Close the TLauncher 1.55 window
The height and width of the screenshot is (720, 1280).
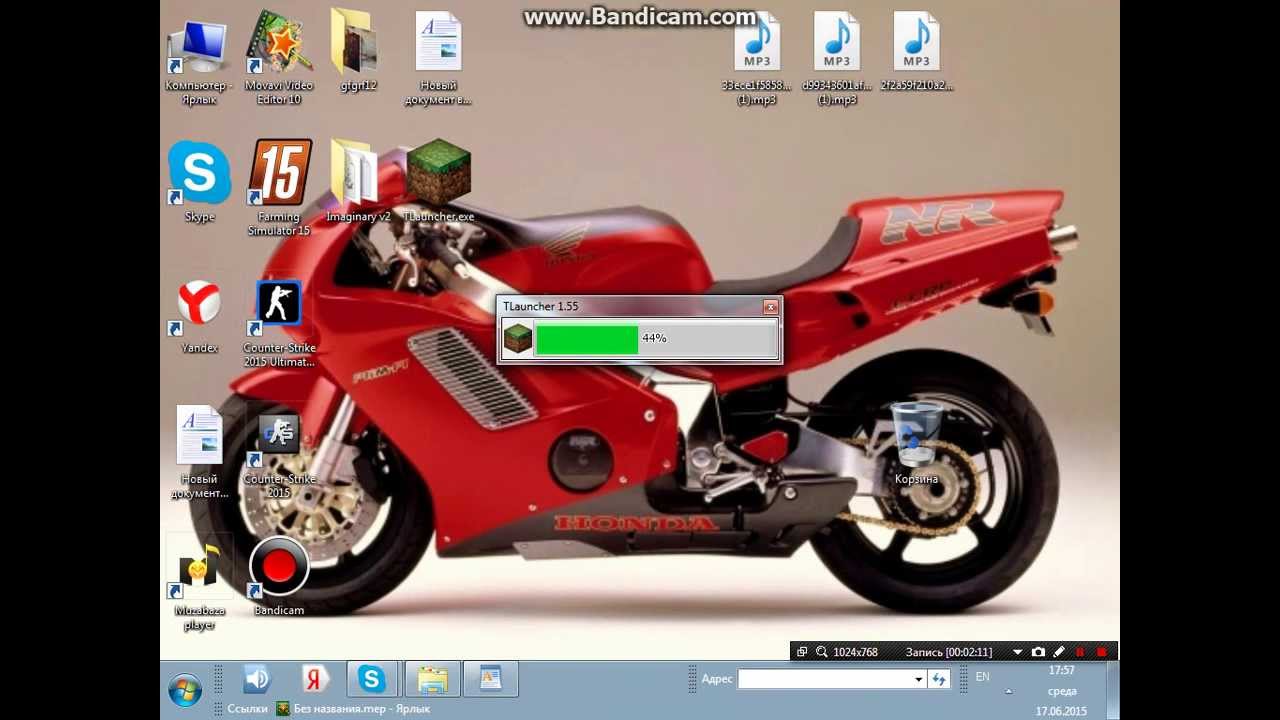[x=770, y=307]
